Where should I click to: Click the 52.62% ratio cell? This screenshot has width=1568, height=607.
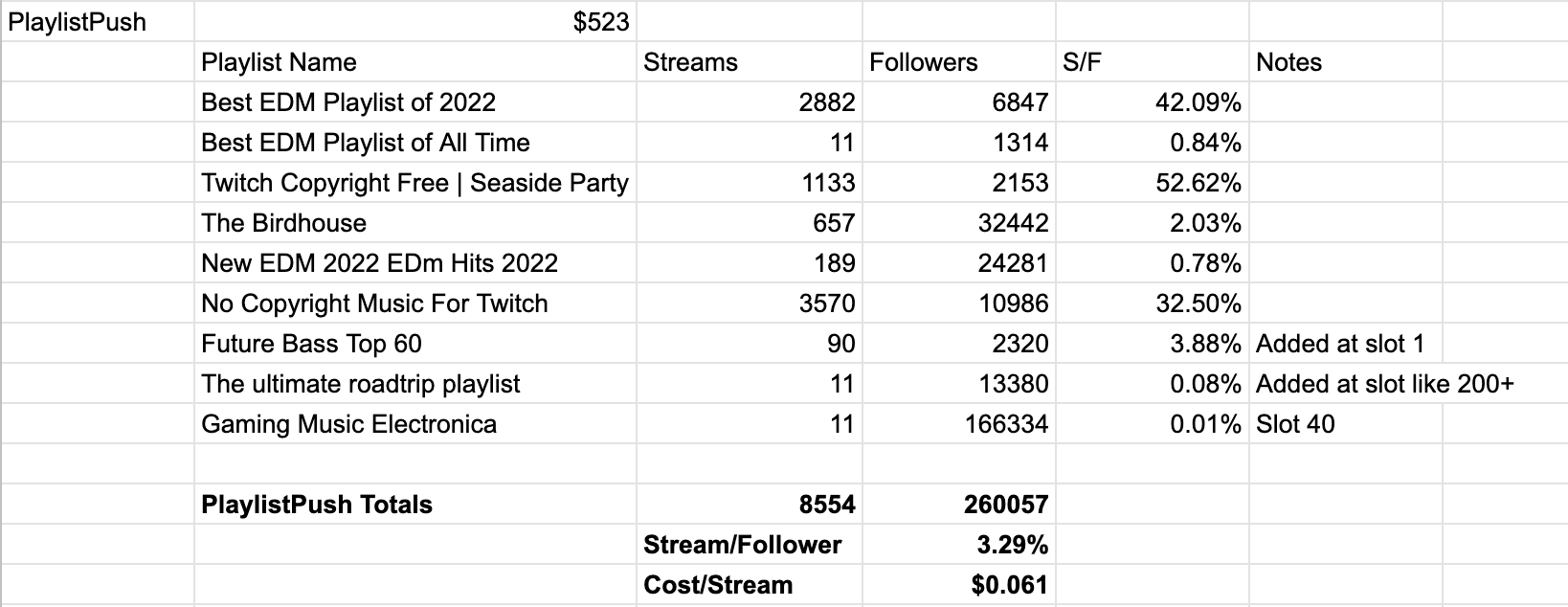[x=1153, y=183]
